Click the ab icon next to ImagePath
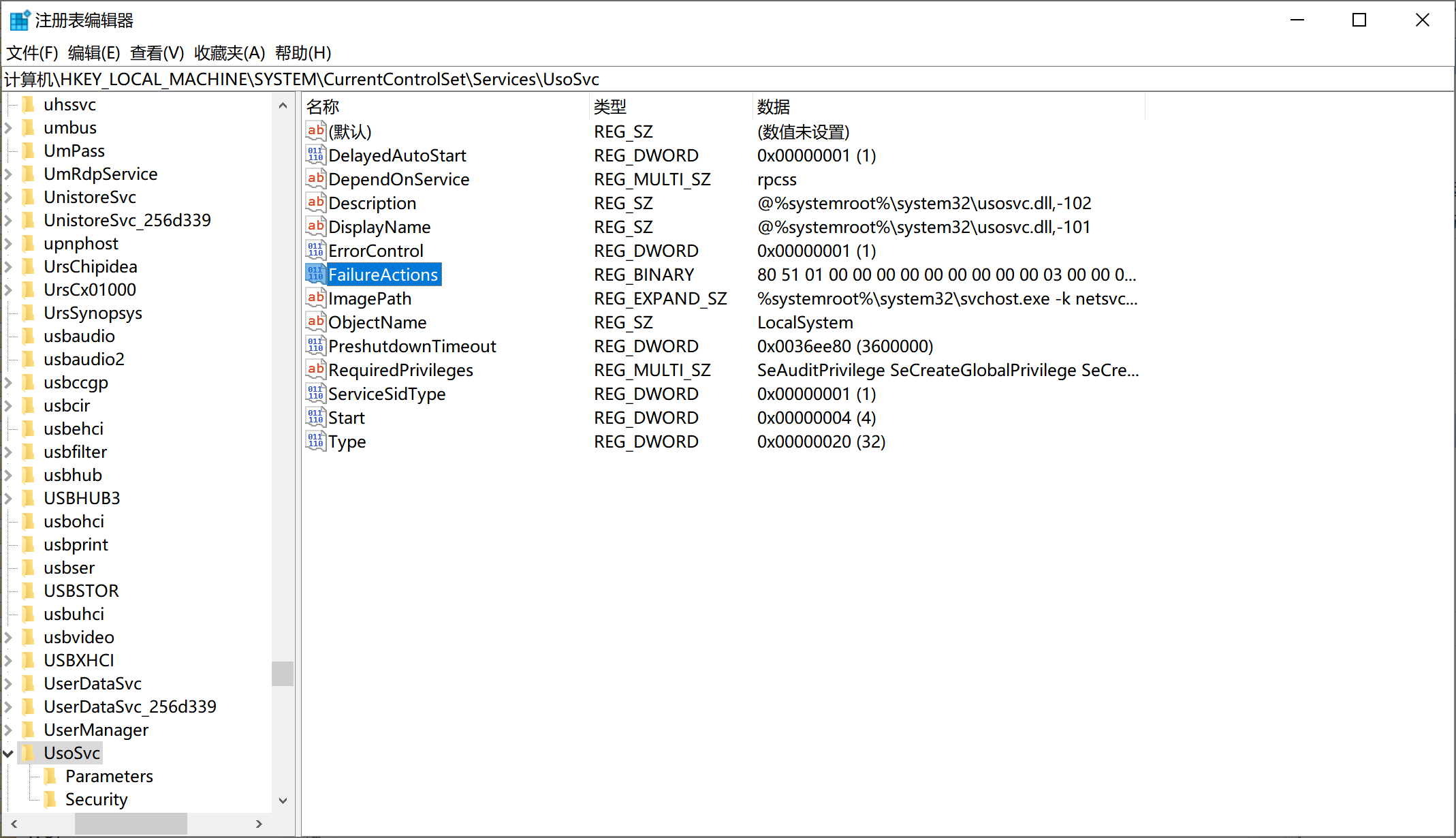The width and height of the screenshot is (1456, 838). coord(315,298)
